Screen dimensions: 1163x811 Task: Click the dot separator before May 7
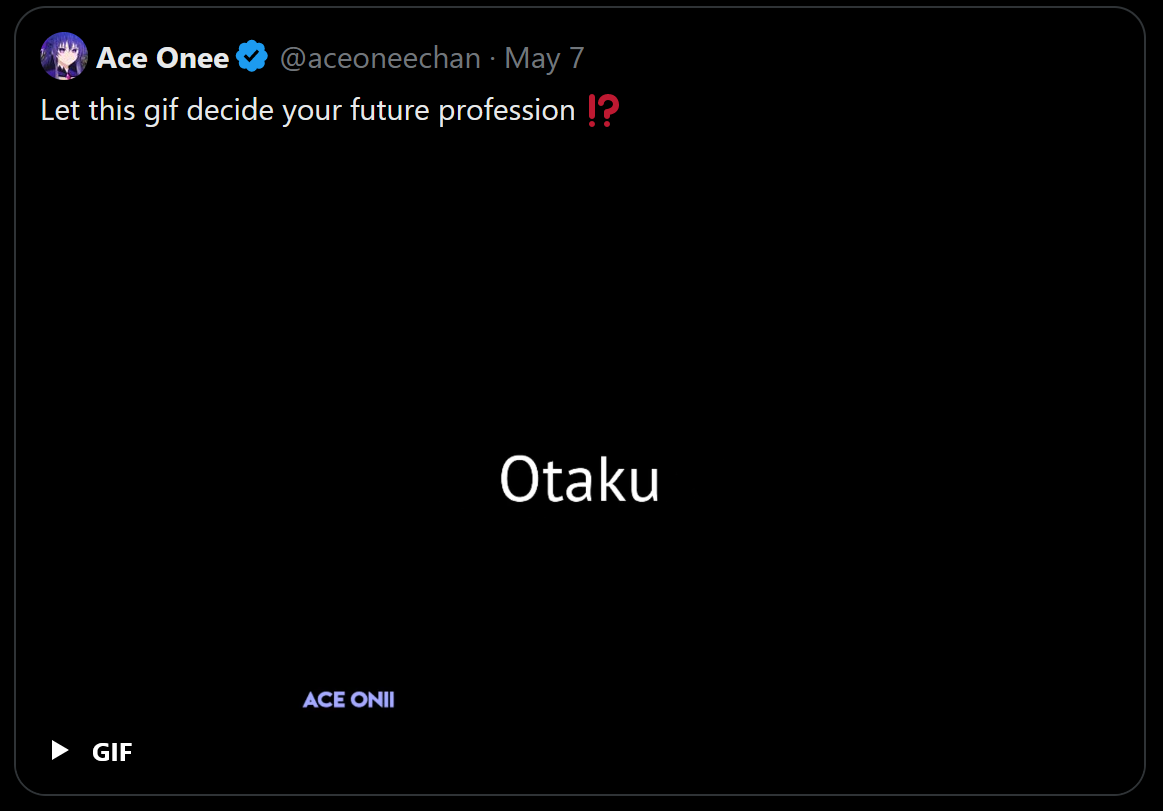tap(493, 58)
